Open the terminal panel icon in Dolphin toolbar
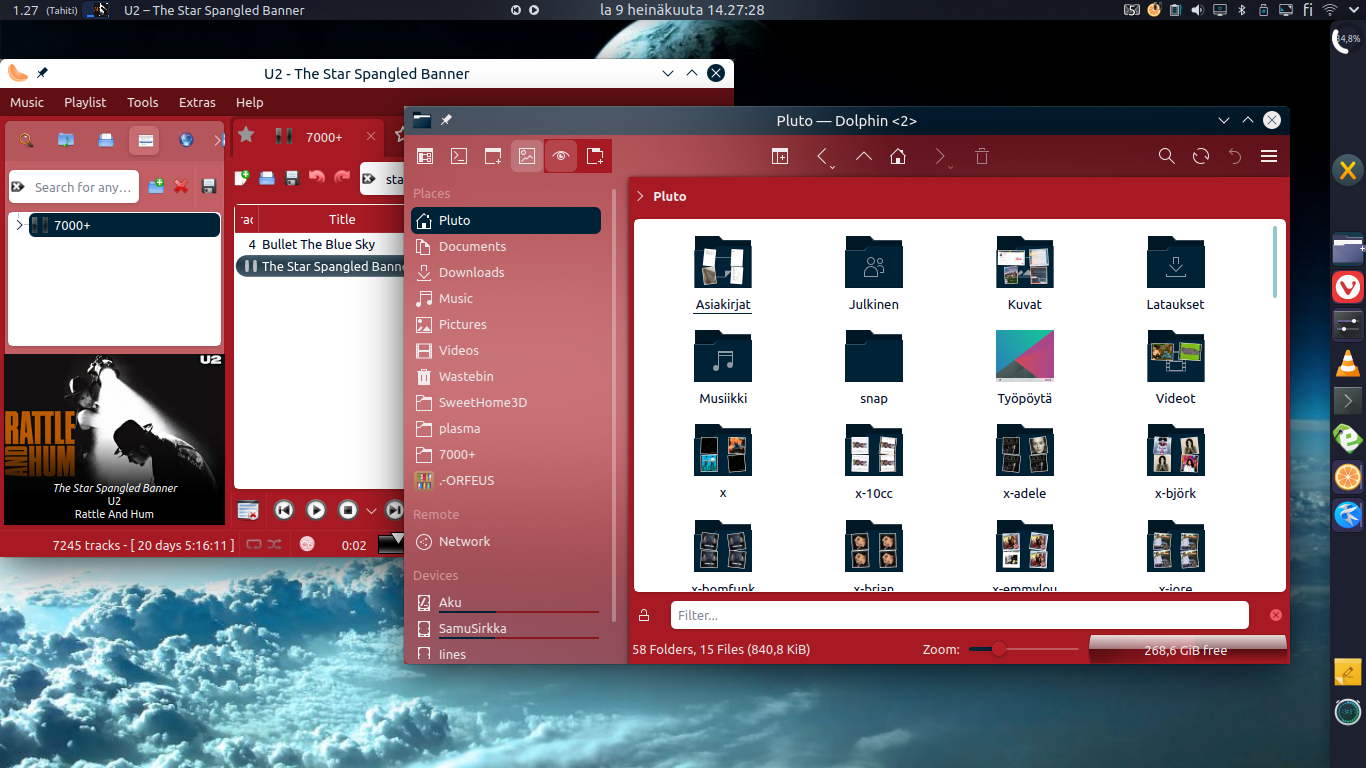This screenshot has height=768, width=1366. pyautogui.click(x=459, y=156)
